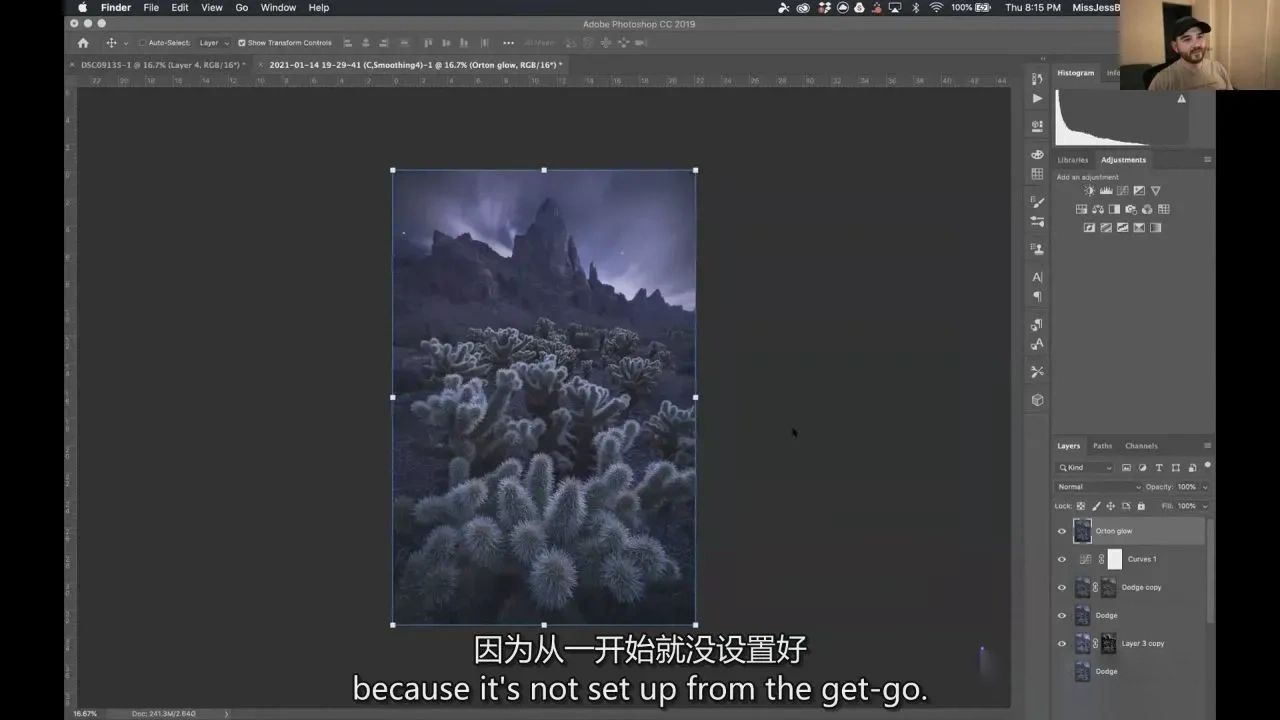This screenshot has height=720, width=1280.
Task: Add a Levels adjustment
Action: pos(1106,191)
